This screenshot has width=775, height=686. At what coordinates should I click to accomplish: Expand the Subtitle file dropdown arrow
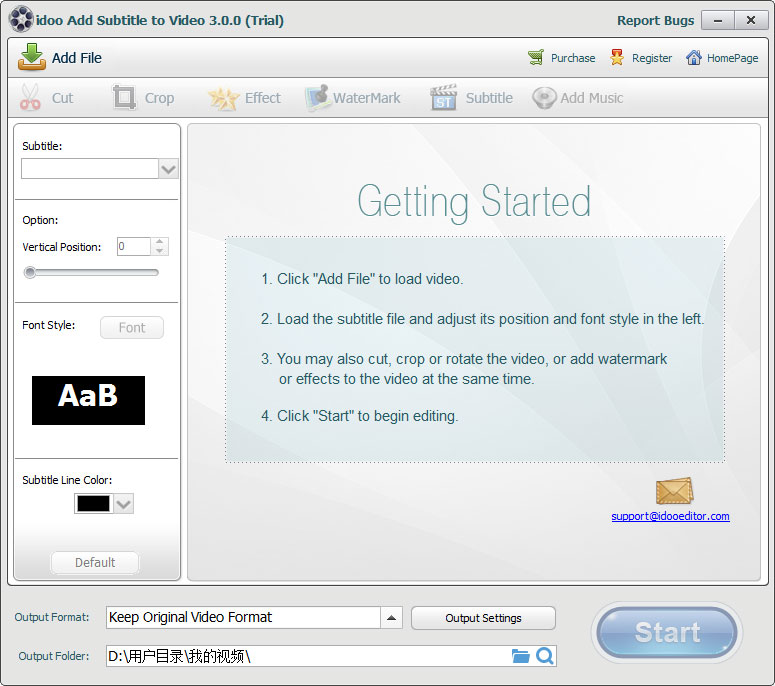pyautogui.click(x=169, y=169)
